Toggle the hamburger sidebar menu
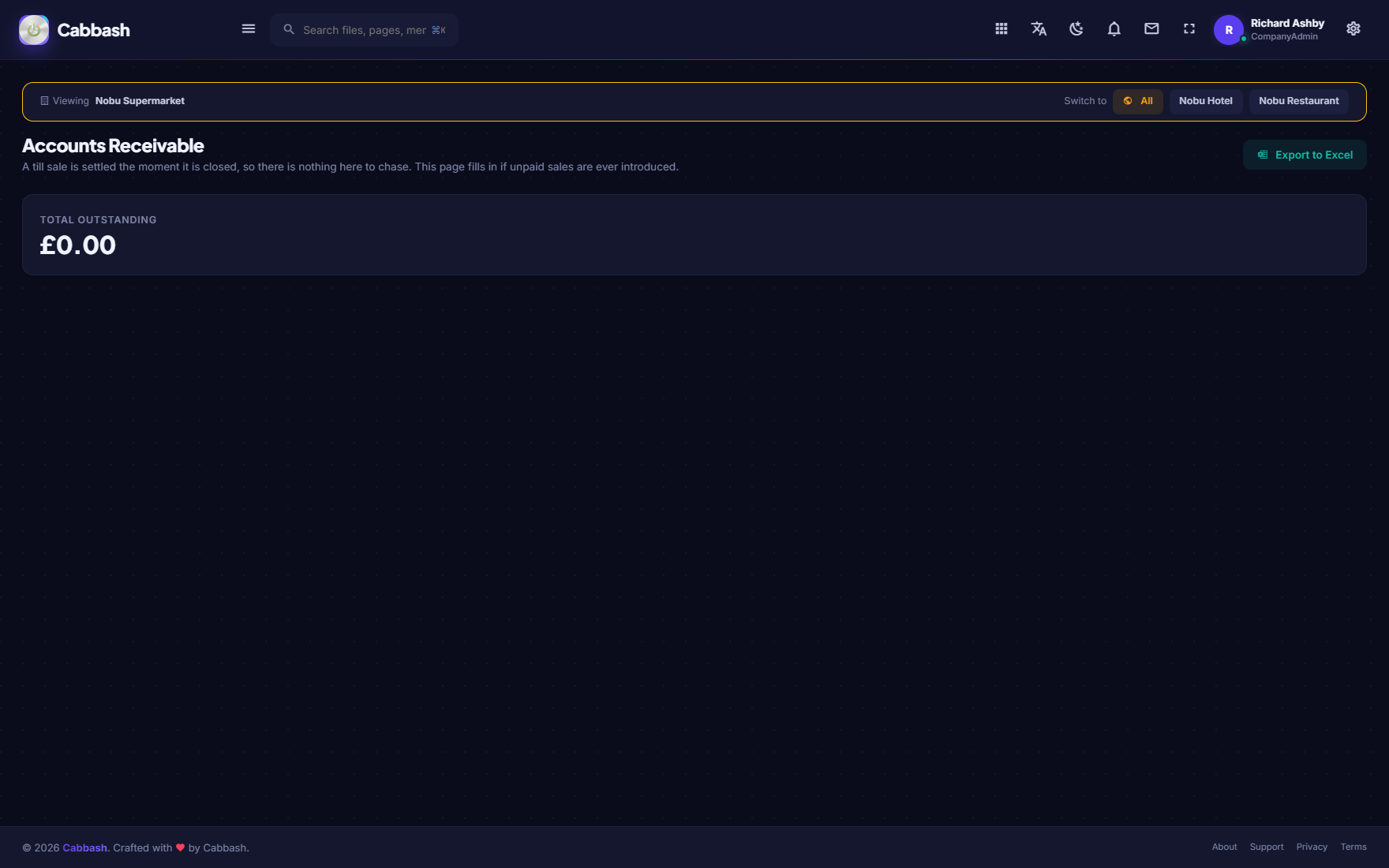Viewport: 1389px width, 868px height. pyautogui.click(x=249, y=29)
